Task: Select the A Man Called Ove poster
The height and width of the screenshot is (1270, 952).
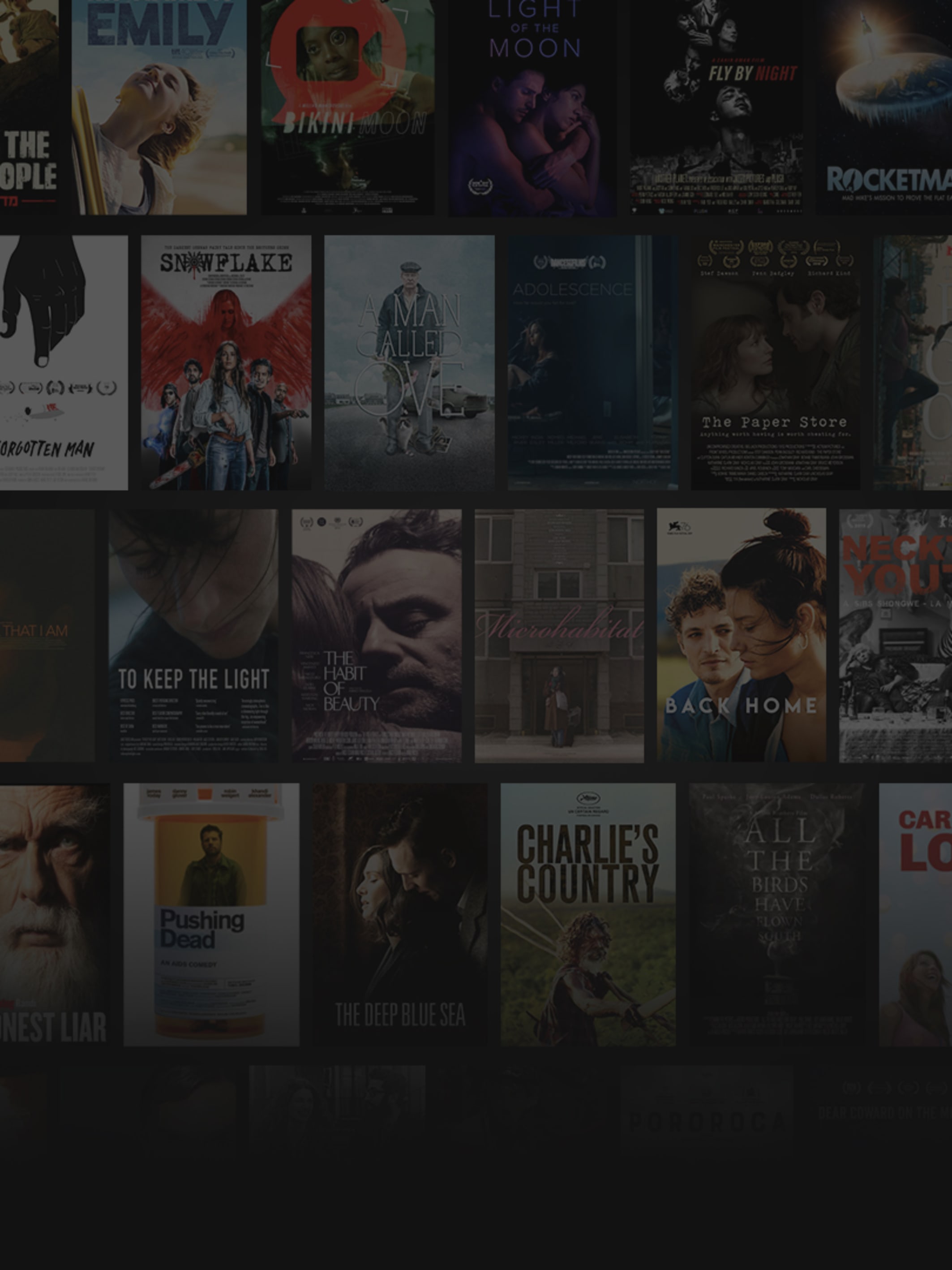Action: coord(409,362)
